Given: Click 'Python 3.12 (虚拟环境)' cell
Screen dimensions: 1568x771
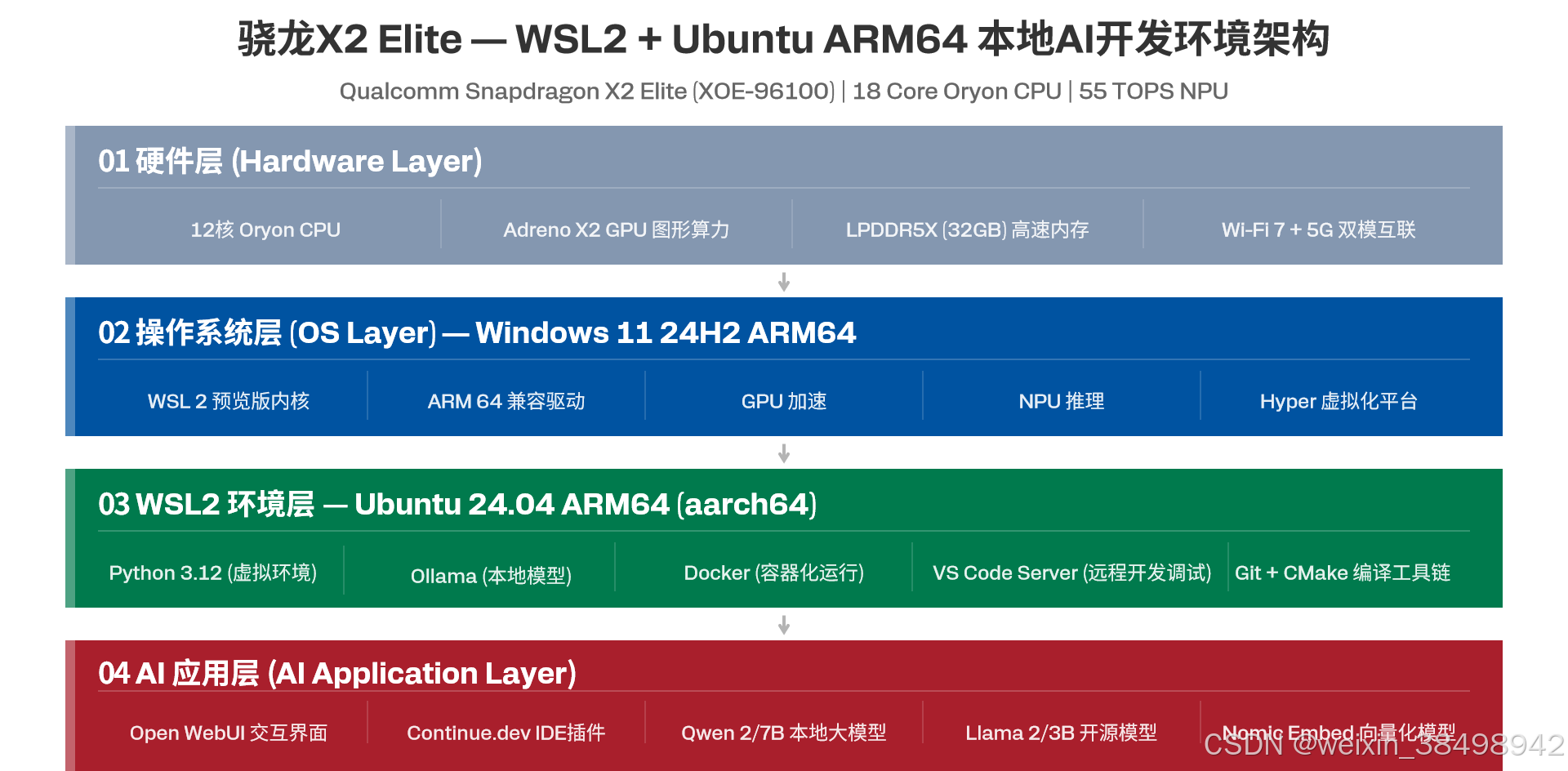Looking at the screenshot, I should click(213, 573).
